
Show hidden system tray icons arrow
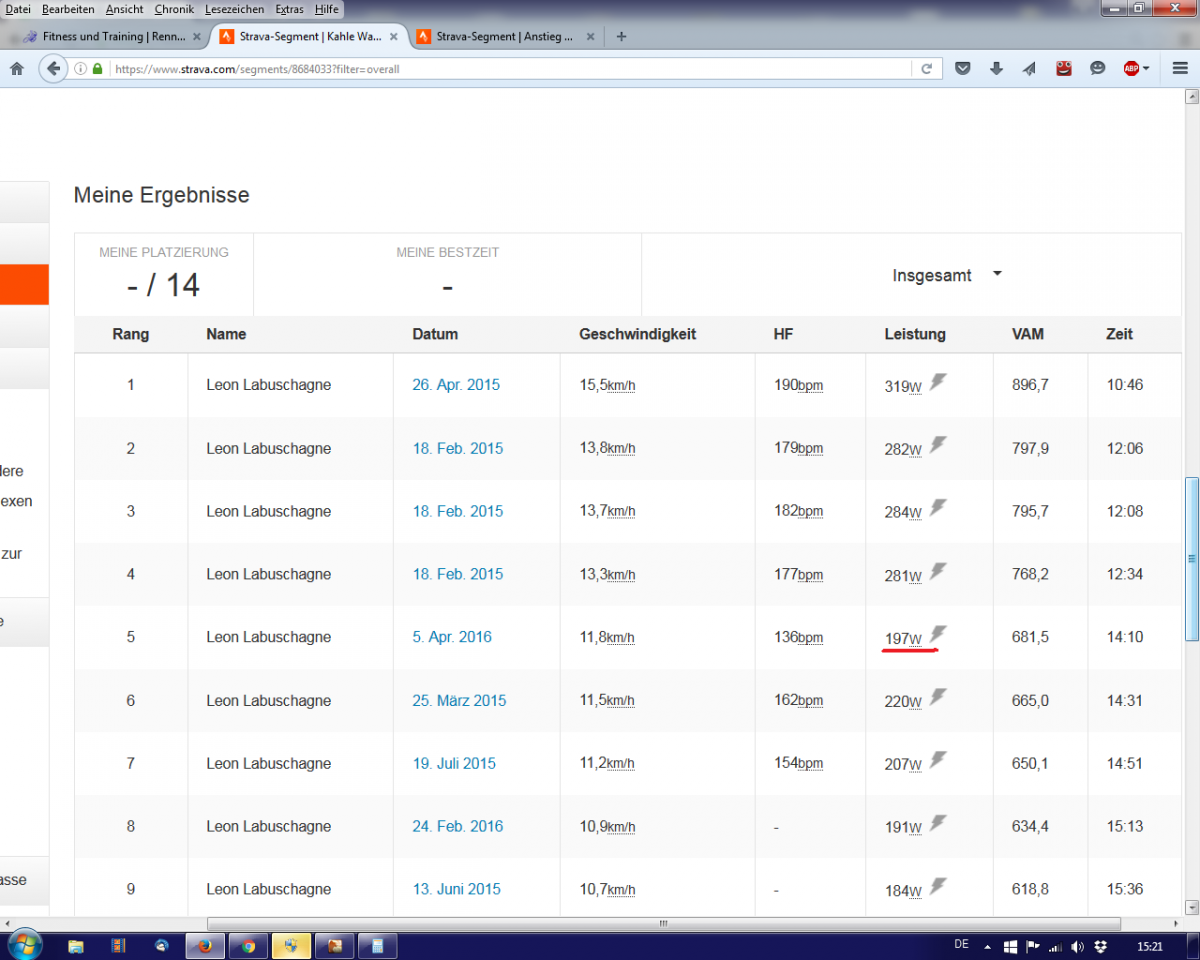coord(988,945)
